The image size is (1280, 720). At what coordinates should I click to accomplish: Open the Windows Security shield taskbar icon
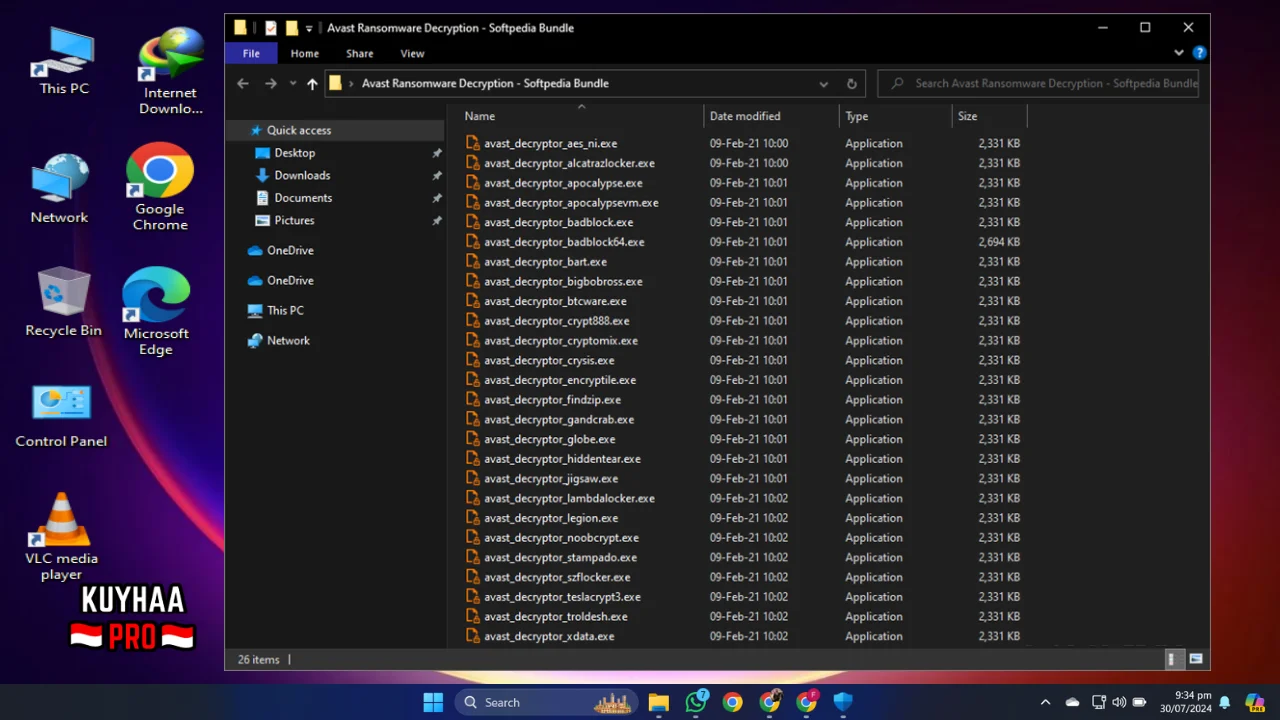point(843,702)
